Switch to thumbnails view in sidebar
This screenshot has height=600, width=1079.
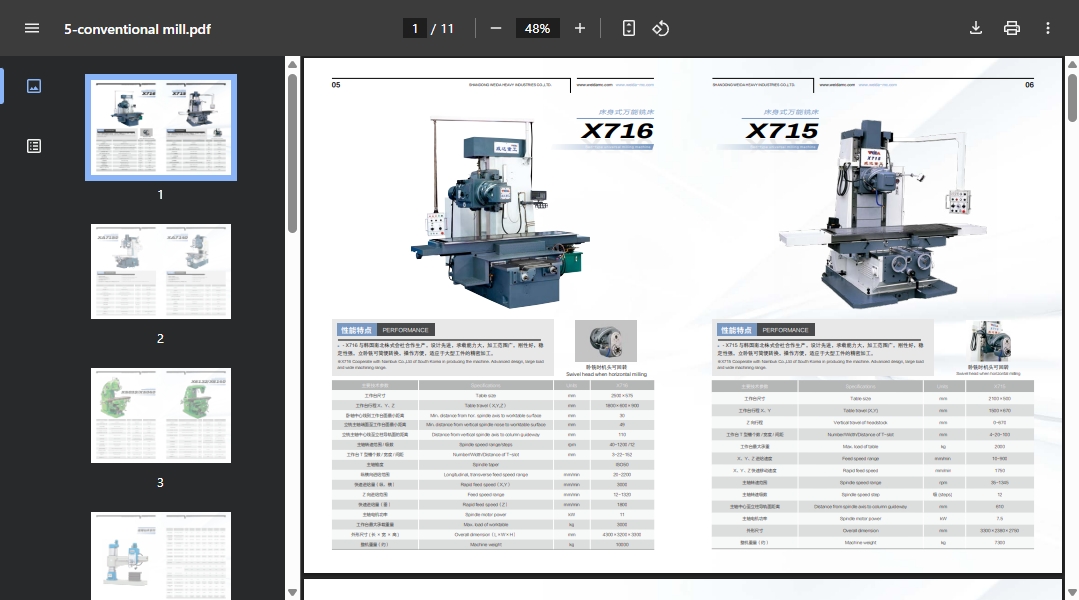pyautogui.click(x=34, y=86)
